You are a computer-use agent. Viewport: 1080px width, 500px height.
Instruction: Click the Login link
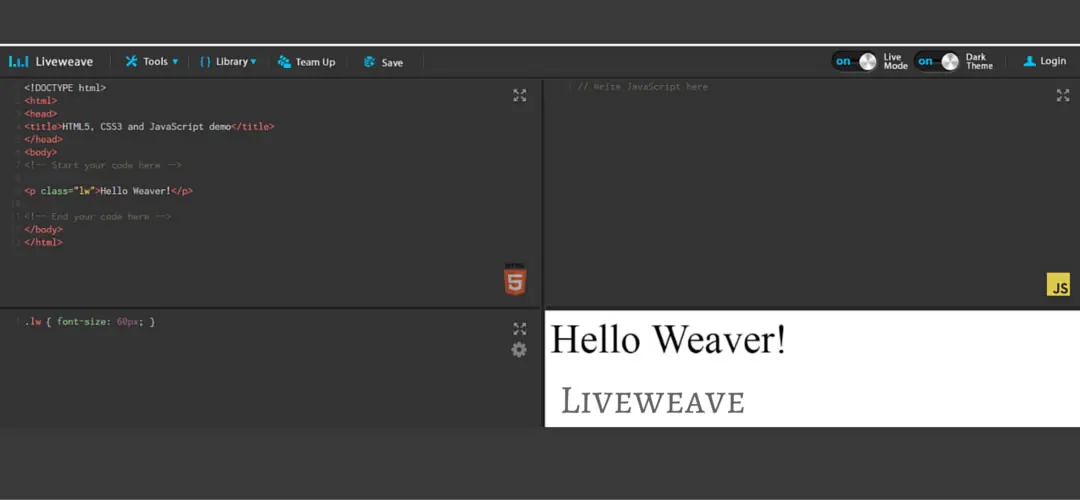click(1045, 61)
